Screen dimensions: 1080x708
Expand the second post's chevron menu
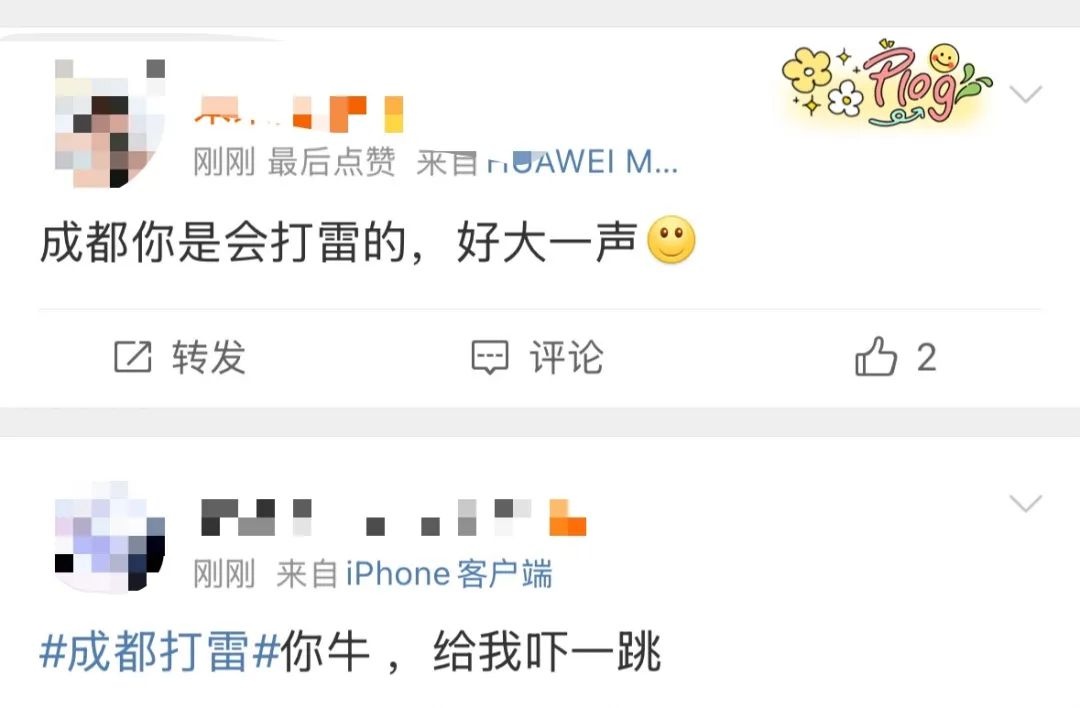pos(1026,503)
